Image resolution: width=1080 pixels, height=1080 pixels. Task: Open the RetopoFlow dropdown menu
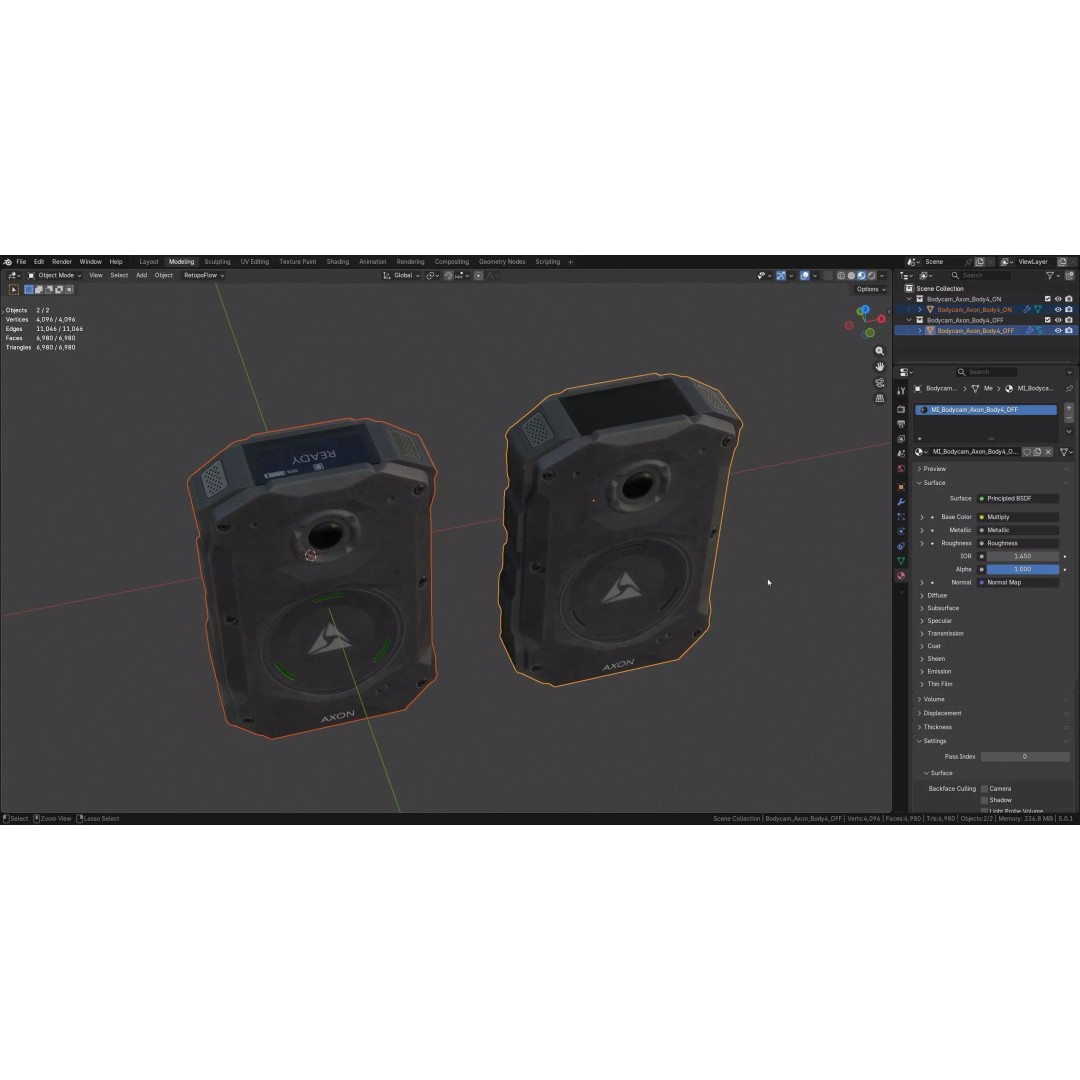coord(204,276)
